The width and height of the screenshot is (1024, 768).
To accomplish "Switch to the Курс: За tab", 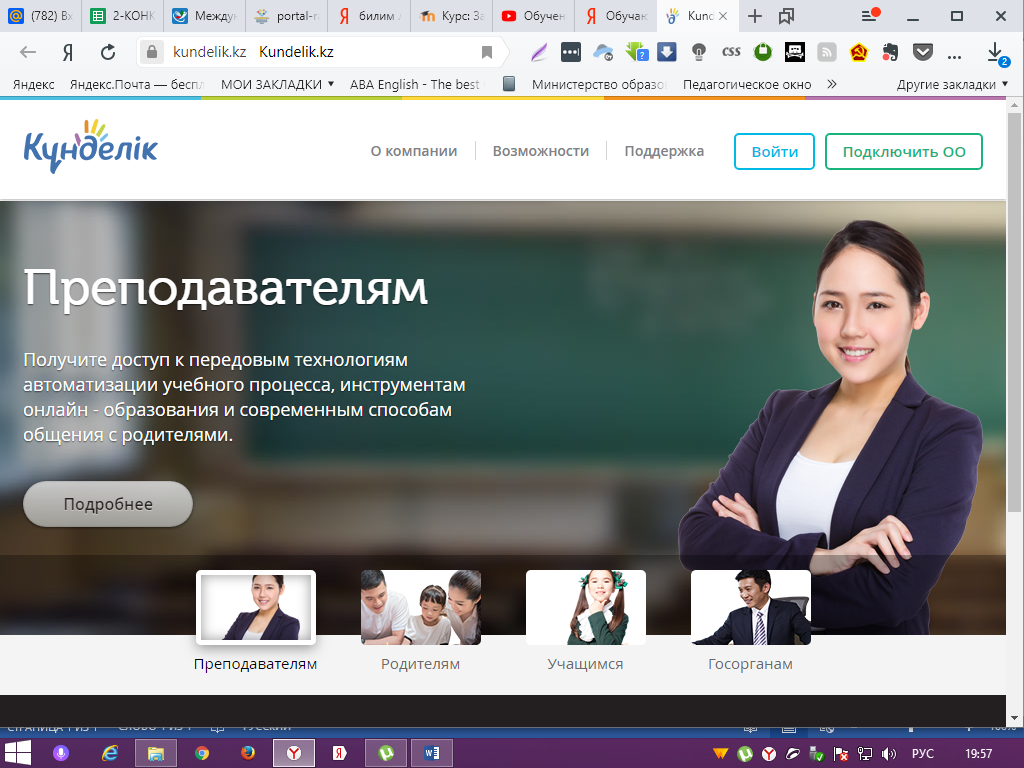I will [451, 16].
